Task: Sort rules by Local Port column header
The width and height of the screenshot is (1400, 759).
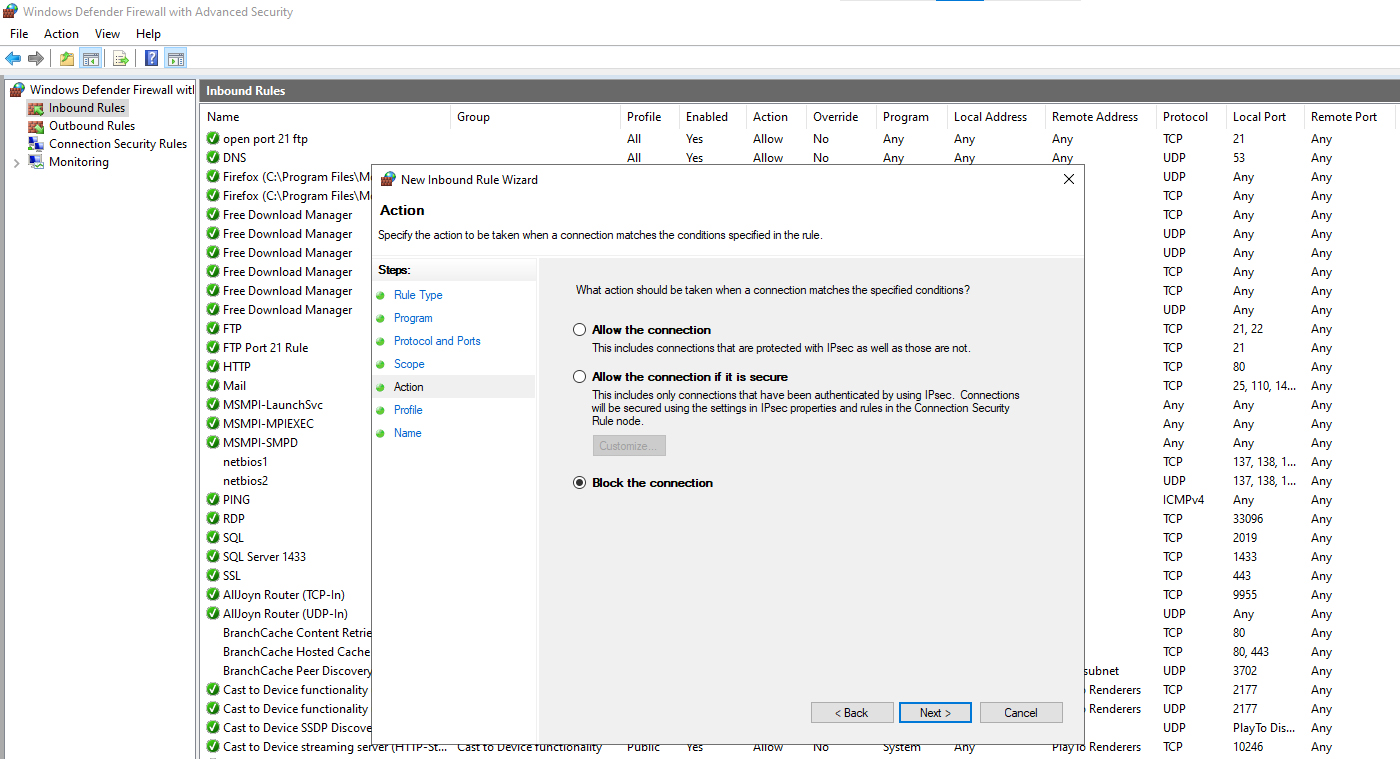Action: click(x=1259, y=117)
